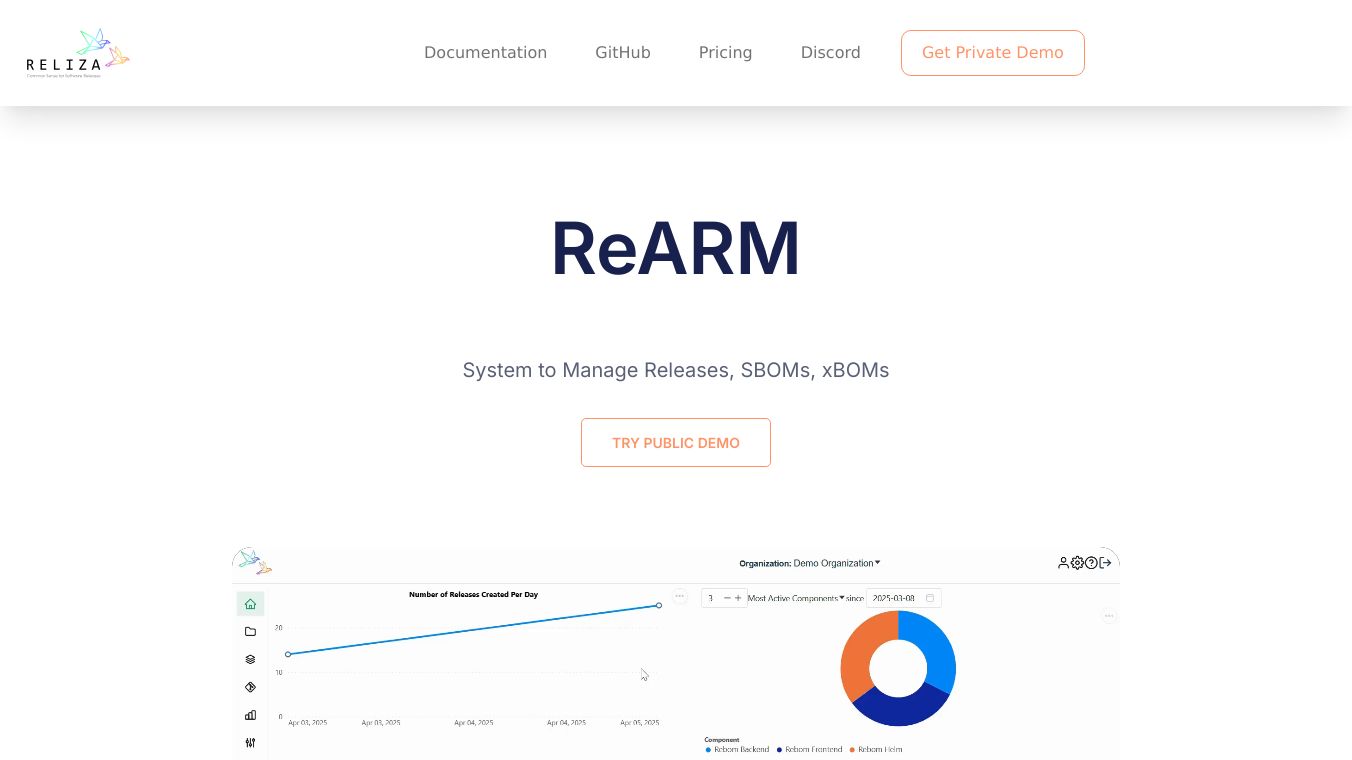Click the 'Component' legend heading
1352x760 pixels.
[722, 740]
